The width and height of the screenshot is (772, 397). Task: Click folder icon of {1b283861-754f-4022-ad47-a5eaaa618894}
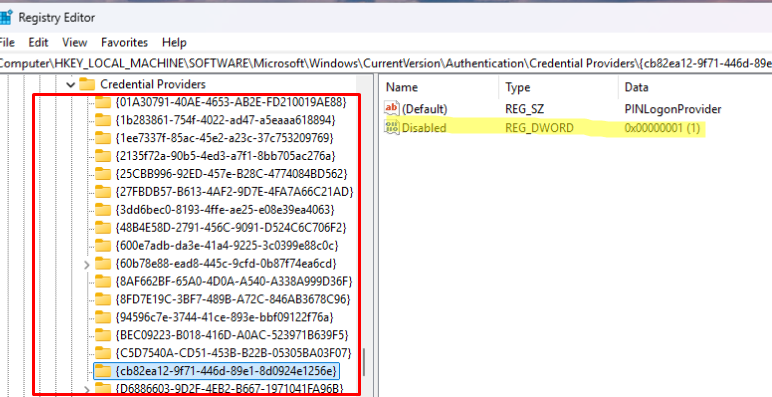[x=103, y=120]
